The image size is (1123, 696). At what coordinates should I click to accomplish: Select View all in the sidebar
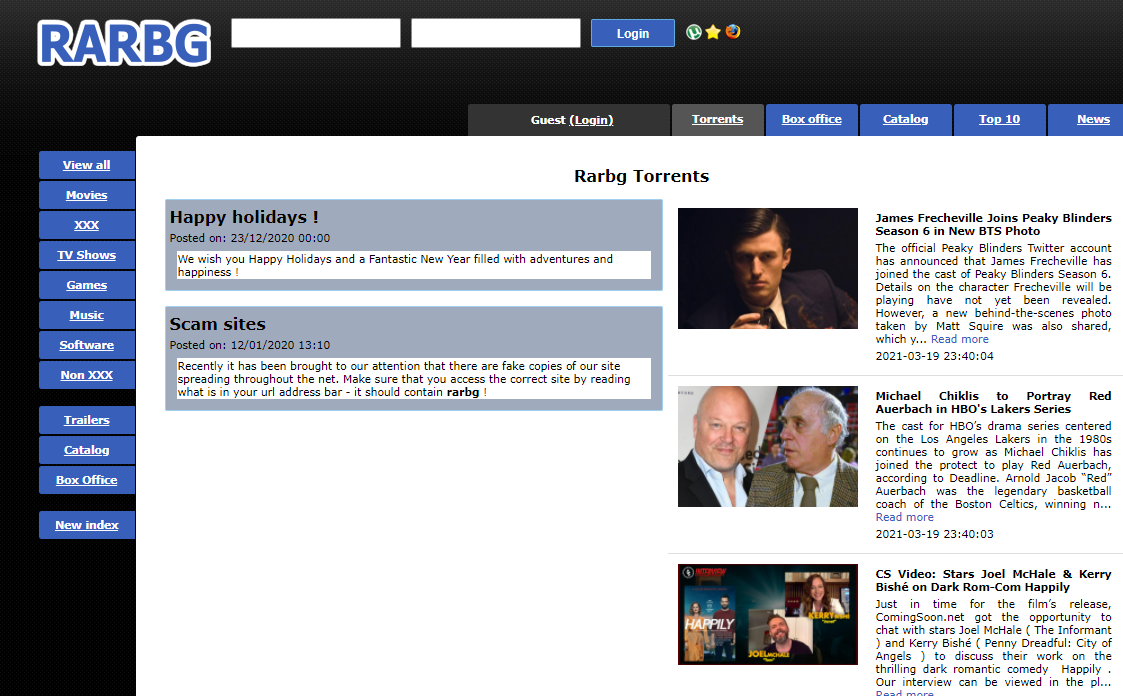pos(87,165)
